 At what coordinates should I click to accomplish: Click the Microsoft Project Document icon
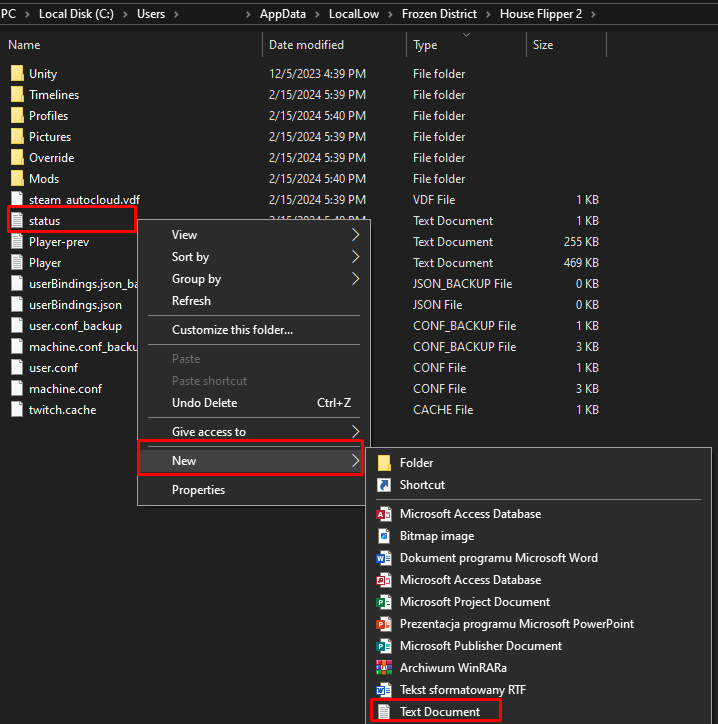tap(383, 602)
